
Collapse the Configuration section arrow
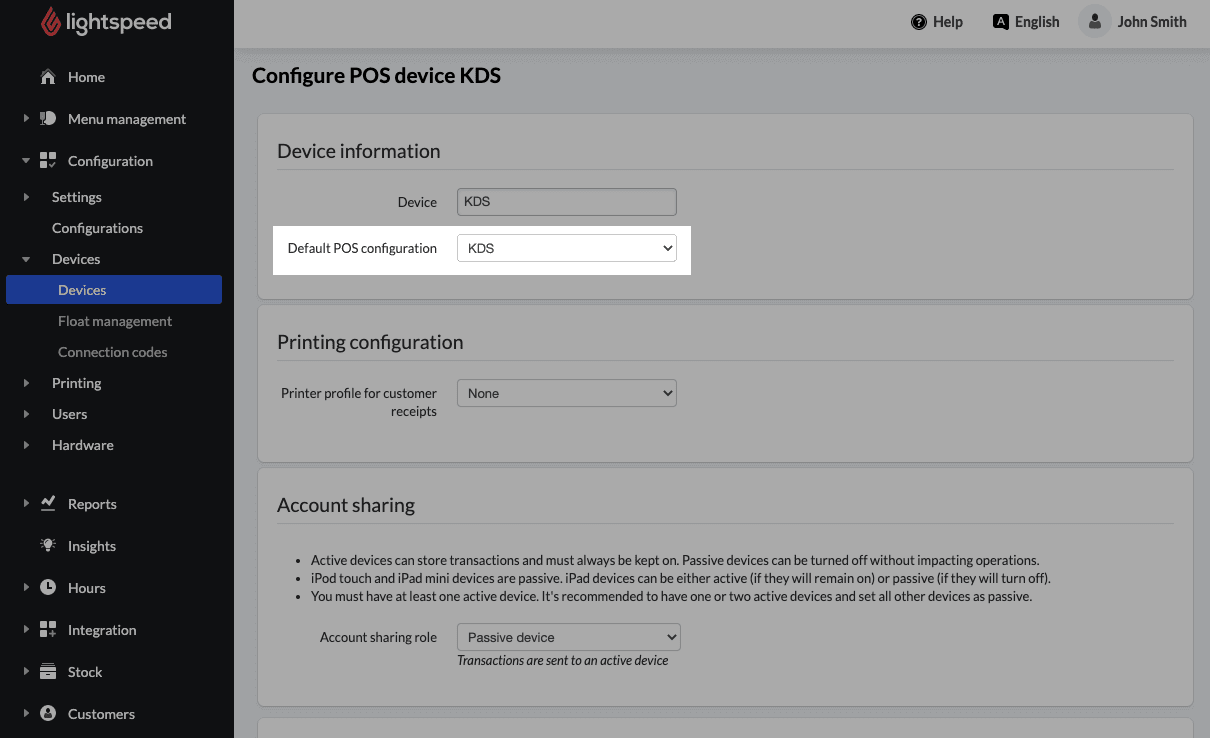click(26, 161)
